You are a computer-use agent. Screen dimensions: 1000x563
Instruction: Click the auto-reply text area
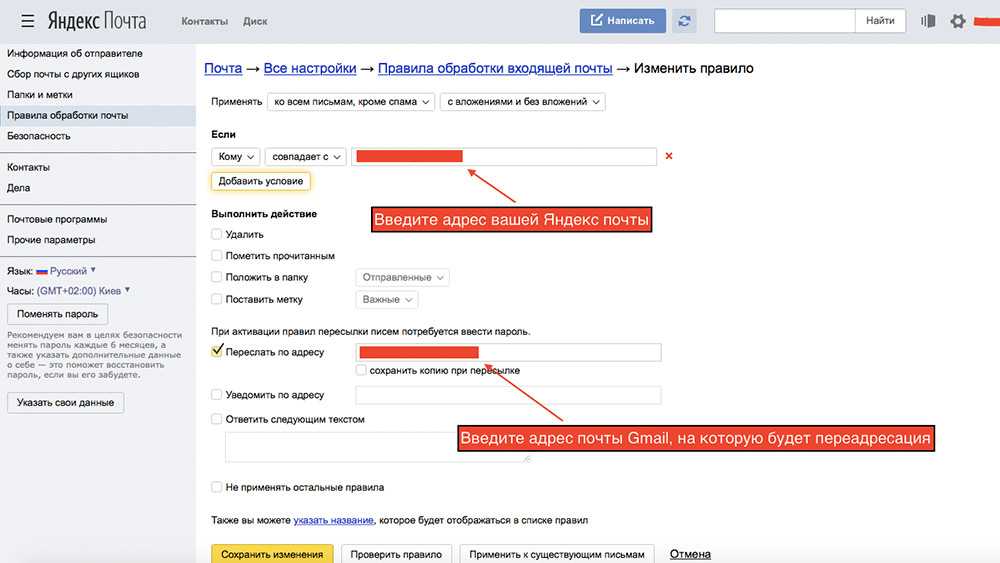click(378, 447)
